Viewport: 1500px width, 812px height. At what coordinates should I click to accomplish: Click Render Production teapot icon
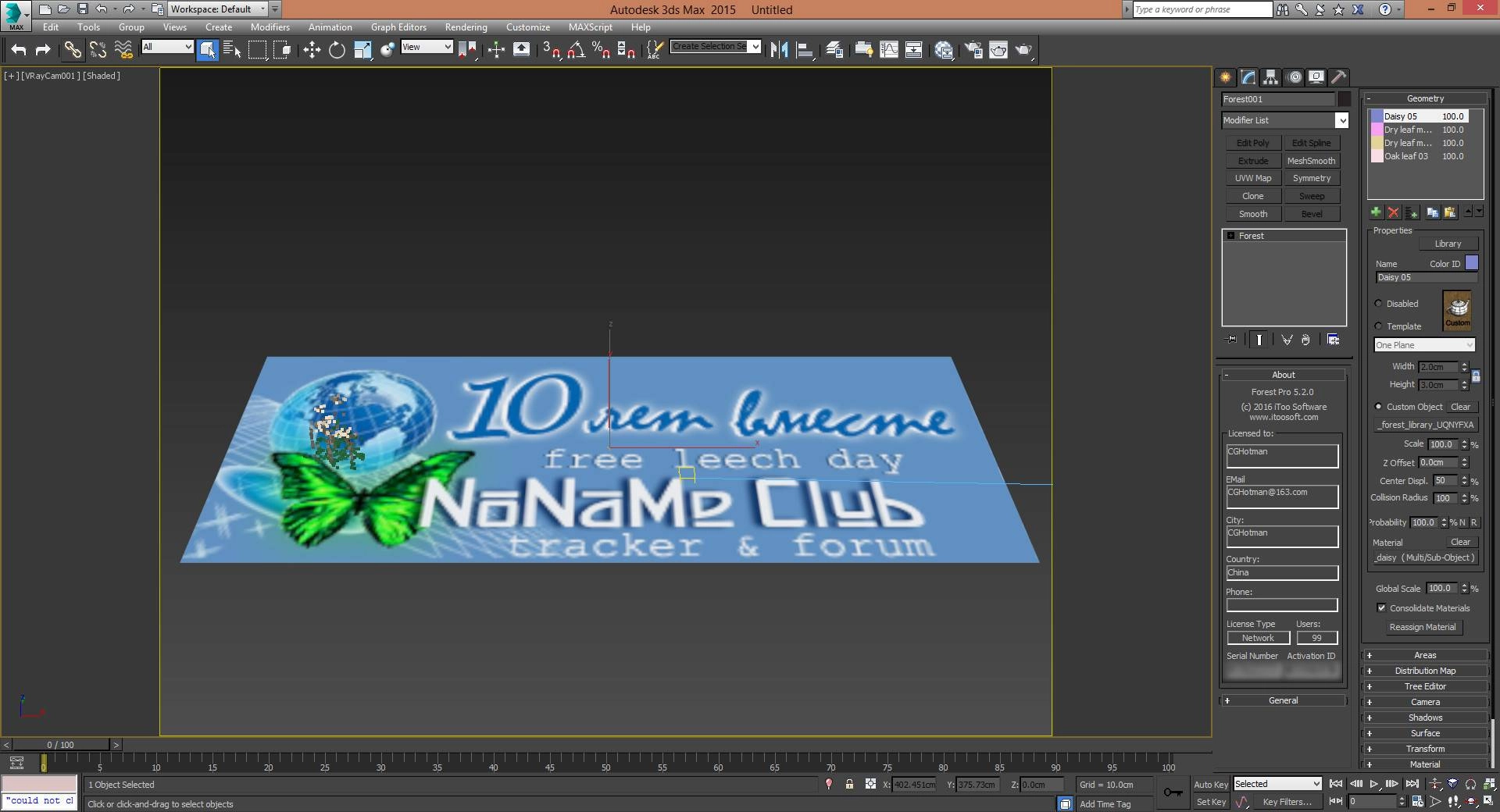[1023, 50]
